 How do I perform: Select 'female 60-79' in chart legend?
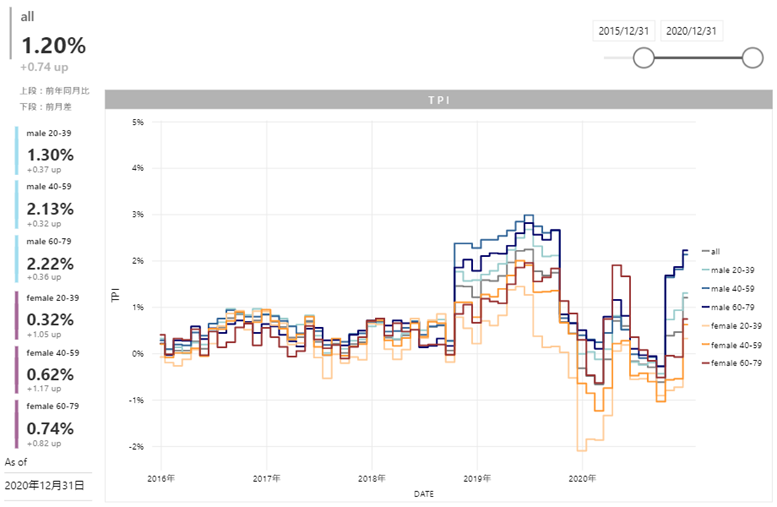[x=737, y=362]
